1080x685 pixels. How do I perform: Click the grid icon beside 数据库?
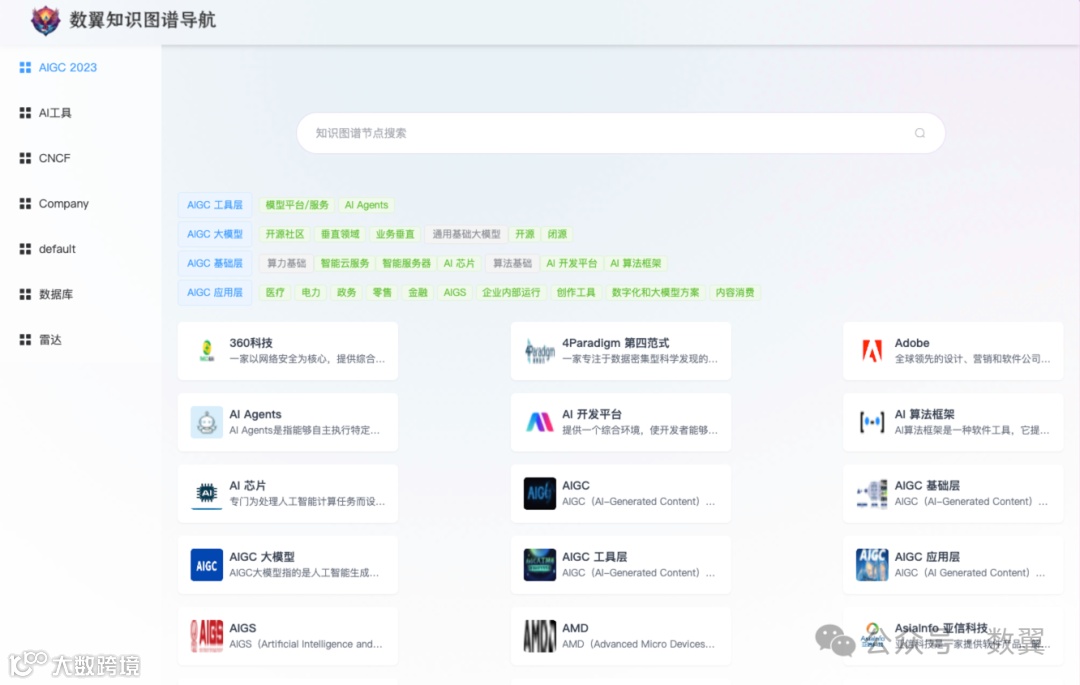(x=25, y=295)
